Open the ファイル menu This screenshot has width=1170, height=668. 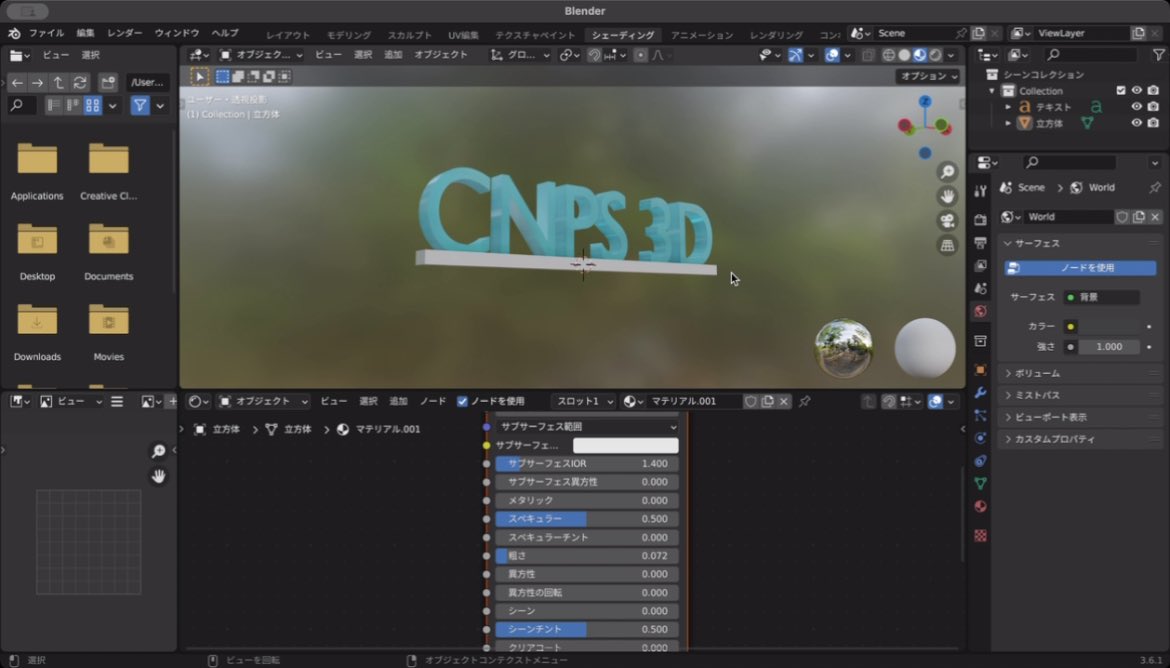click(x=46, y=34)
